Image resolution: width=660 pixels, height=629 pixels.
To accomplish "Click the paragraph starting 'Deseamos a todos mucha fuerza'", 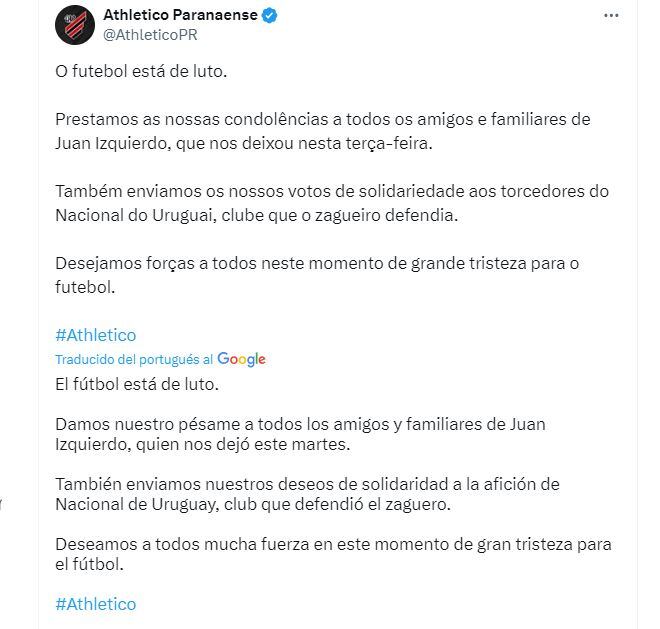I will [333, 554].
